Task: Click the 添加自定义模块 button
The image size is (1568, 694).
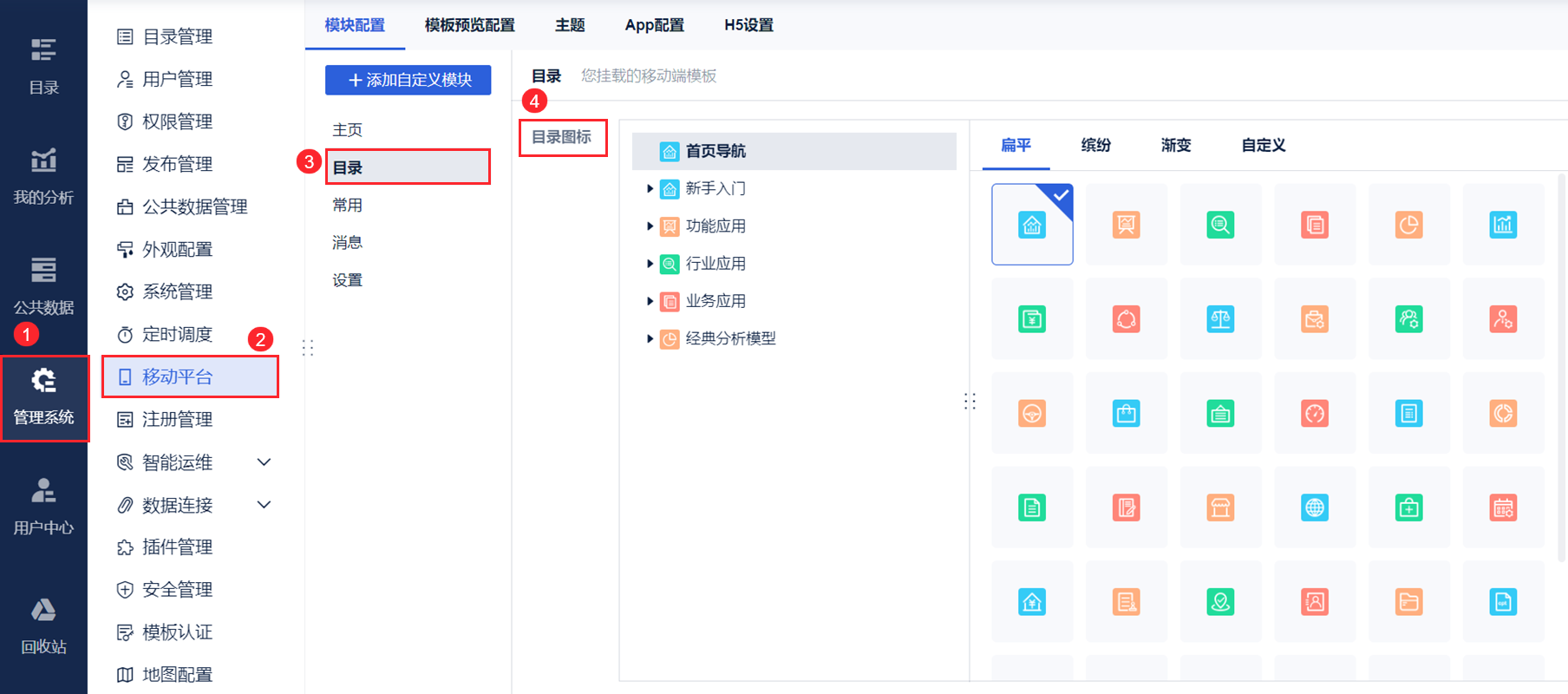Action: click(408, 80)
